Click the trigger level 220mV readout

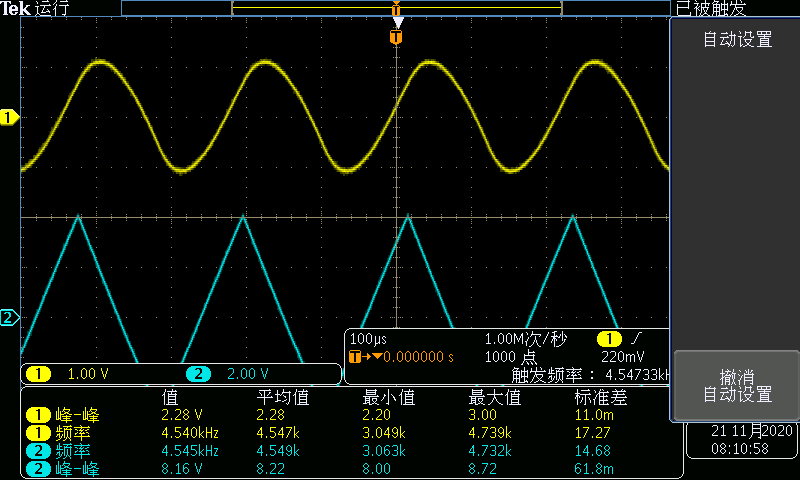point(622,357)
